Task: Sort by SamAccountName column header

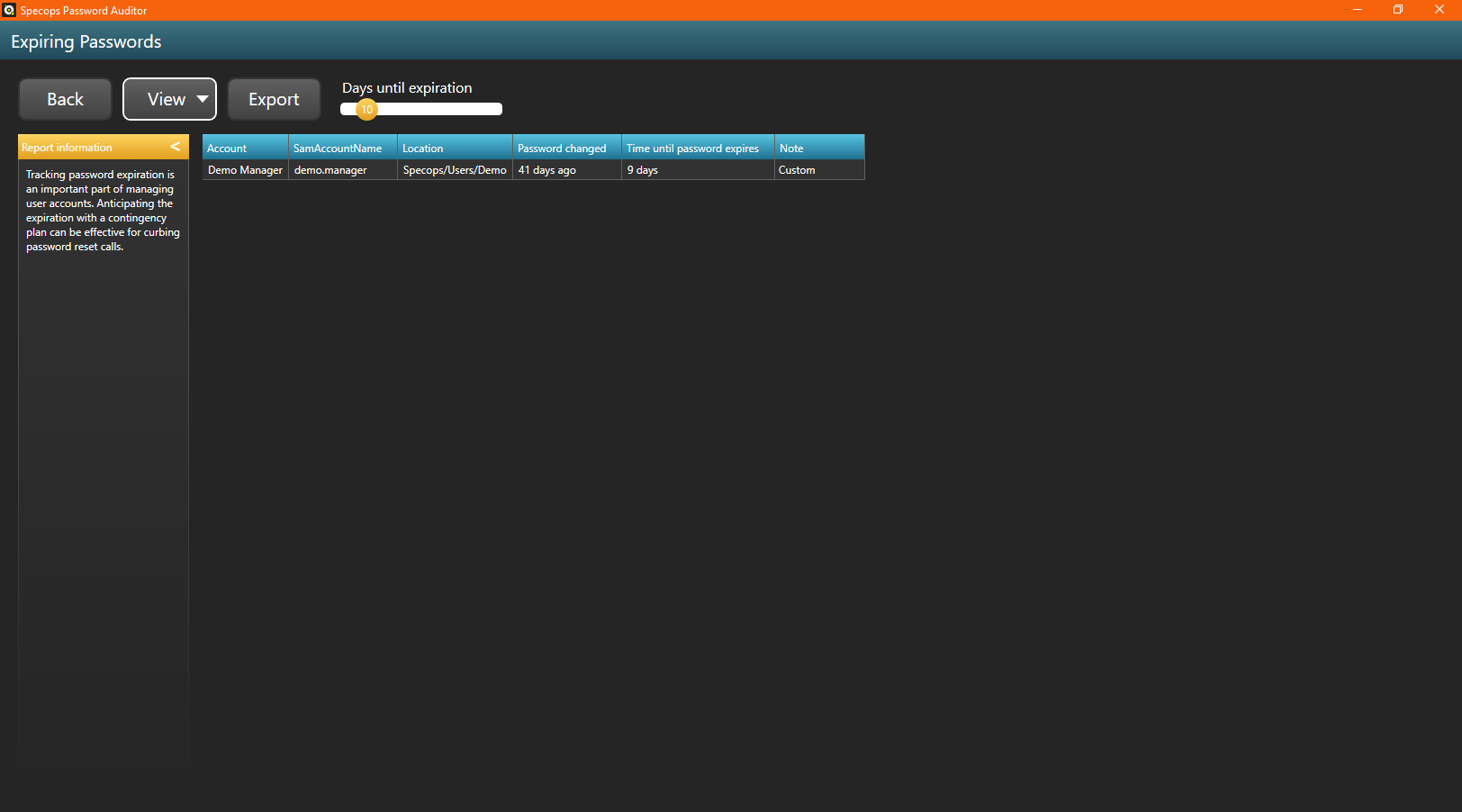Action: 342,148
